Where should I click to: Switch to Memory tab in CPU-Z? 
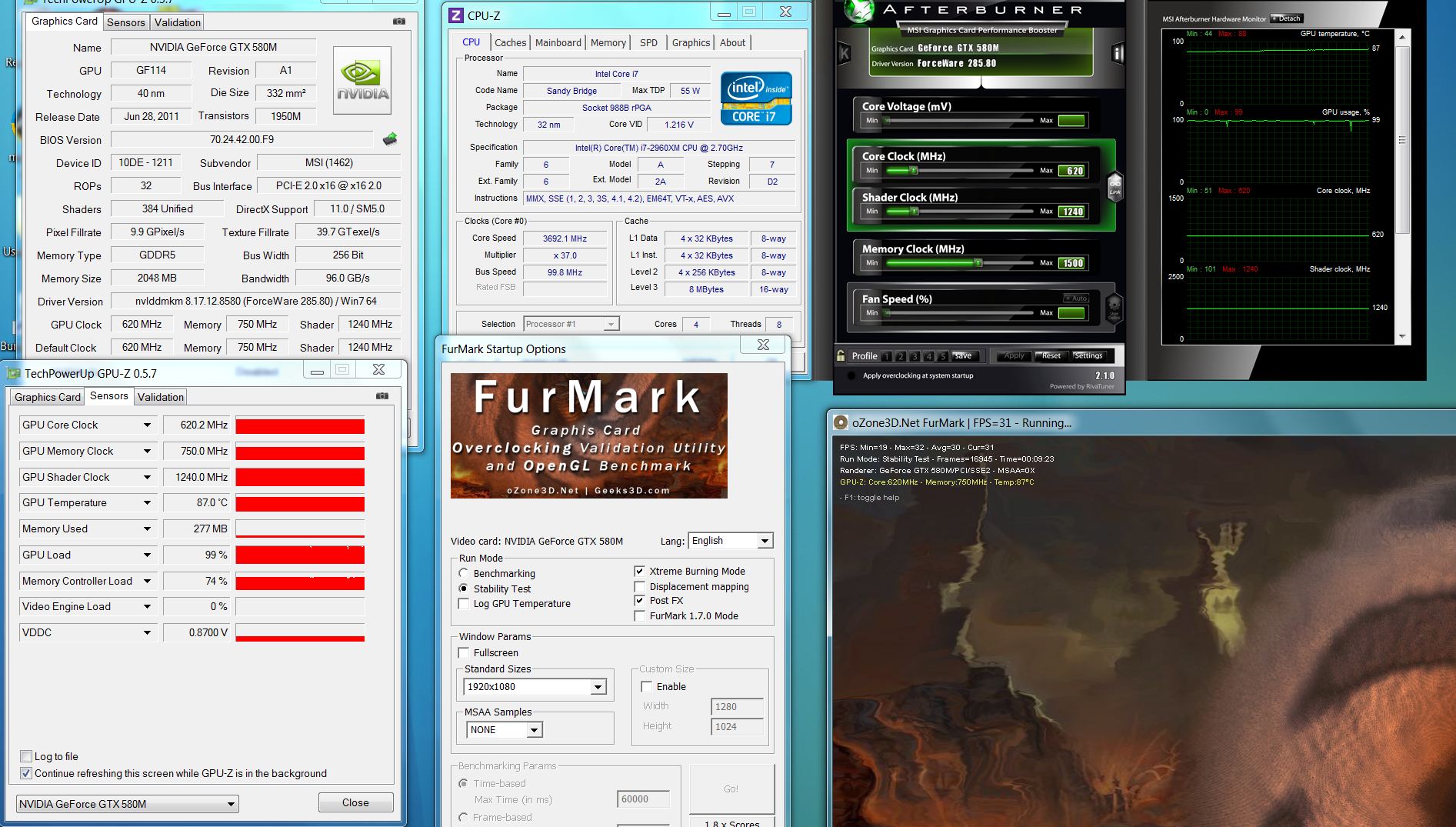(x=608, y=42)
